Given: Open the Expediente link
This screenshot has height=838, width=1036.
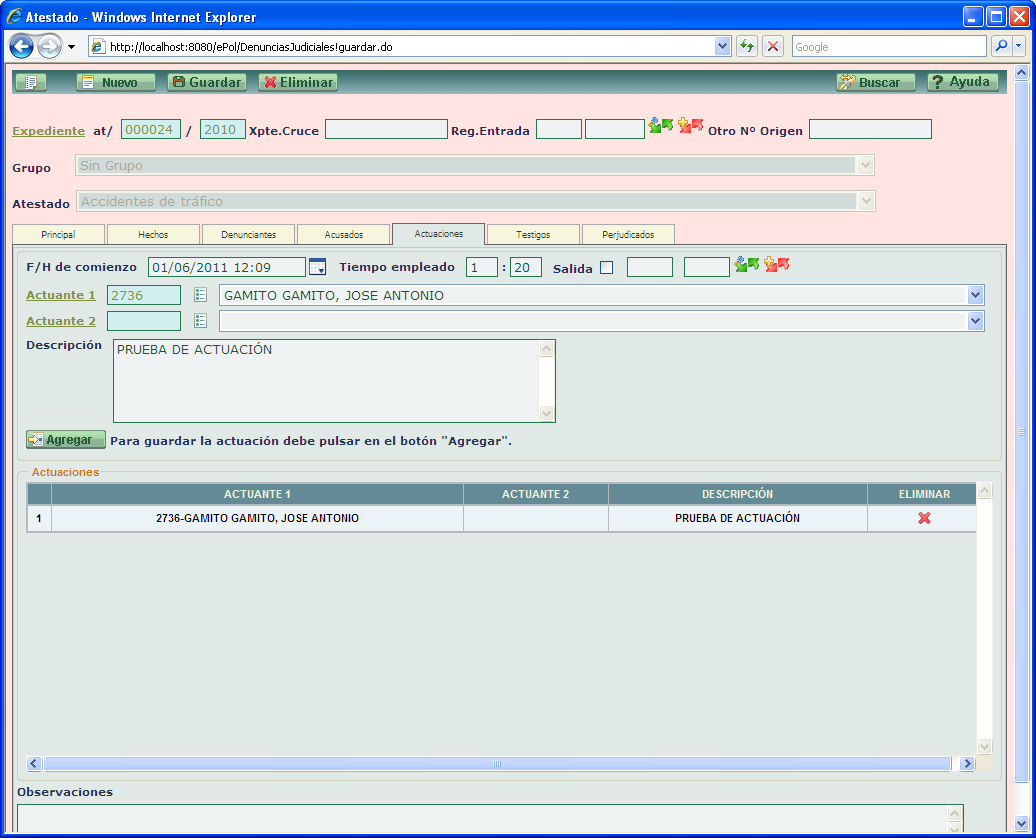Looking at the screenshot, I should 48,131.
